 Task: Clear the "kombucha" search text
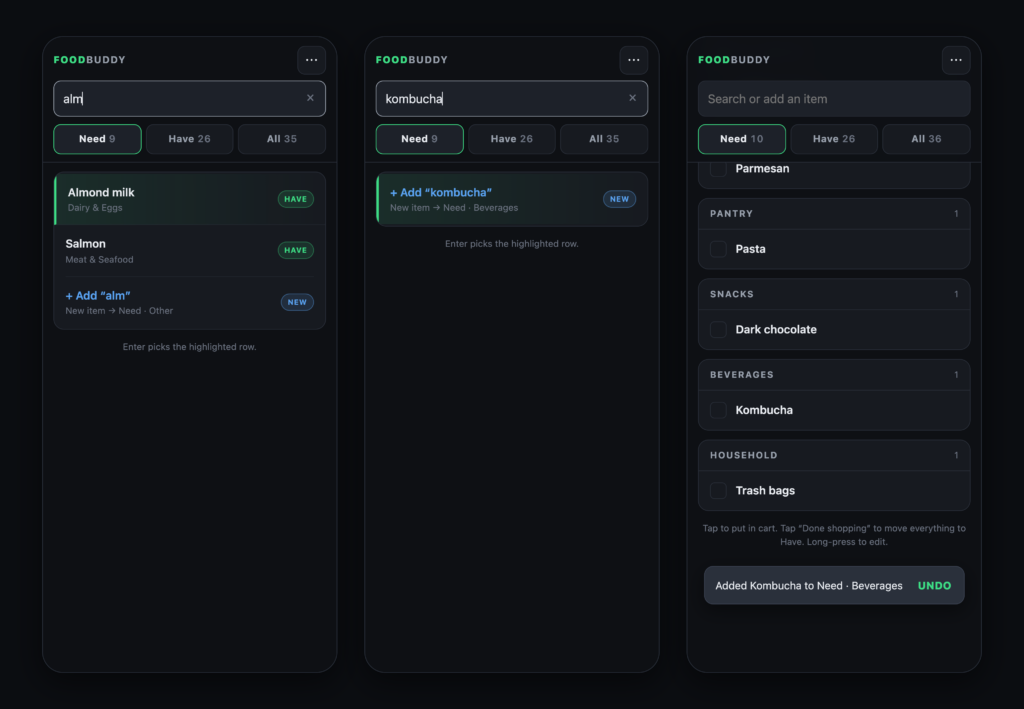point(632,98)
